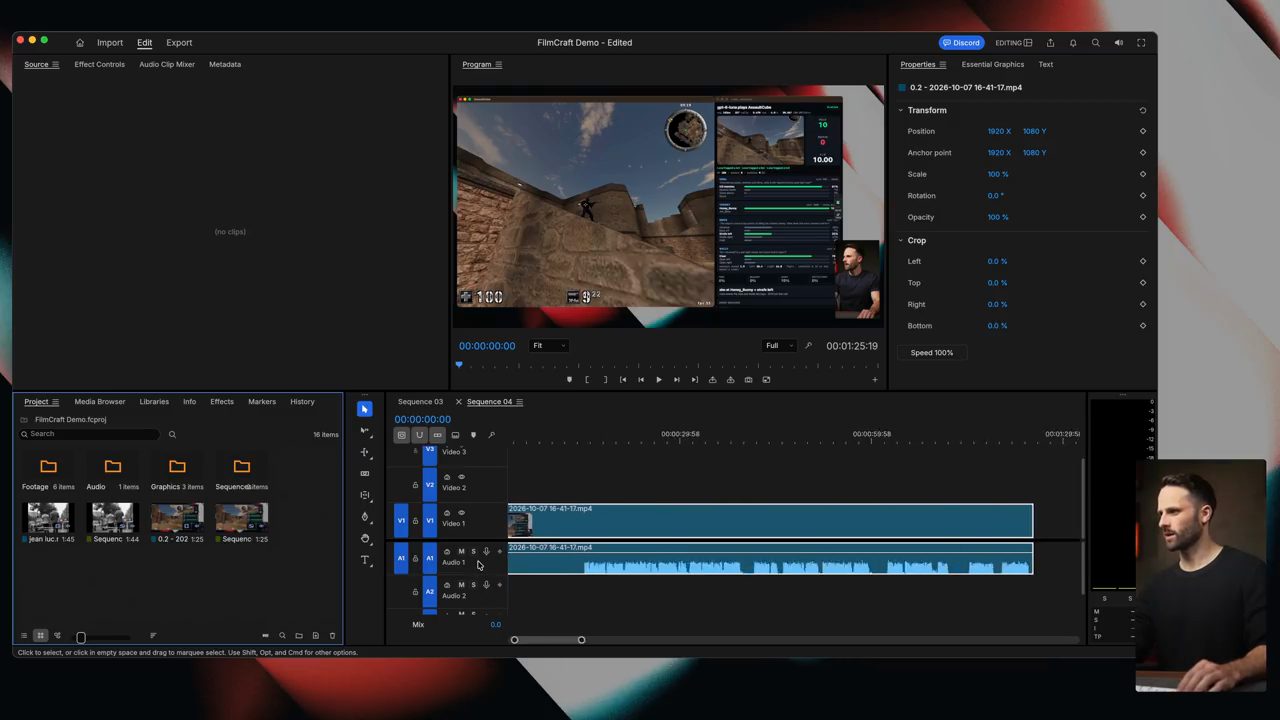Click the share upload icon in the top bar
This screenshot has width=1280, height=720.
[x=1050, y=43]
